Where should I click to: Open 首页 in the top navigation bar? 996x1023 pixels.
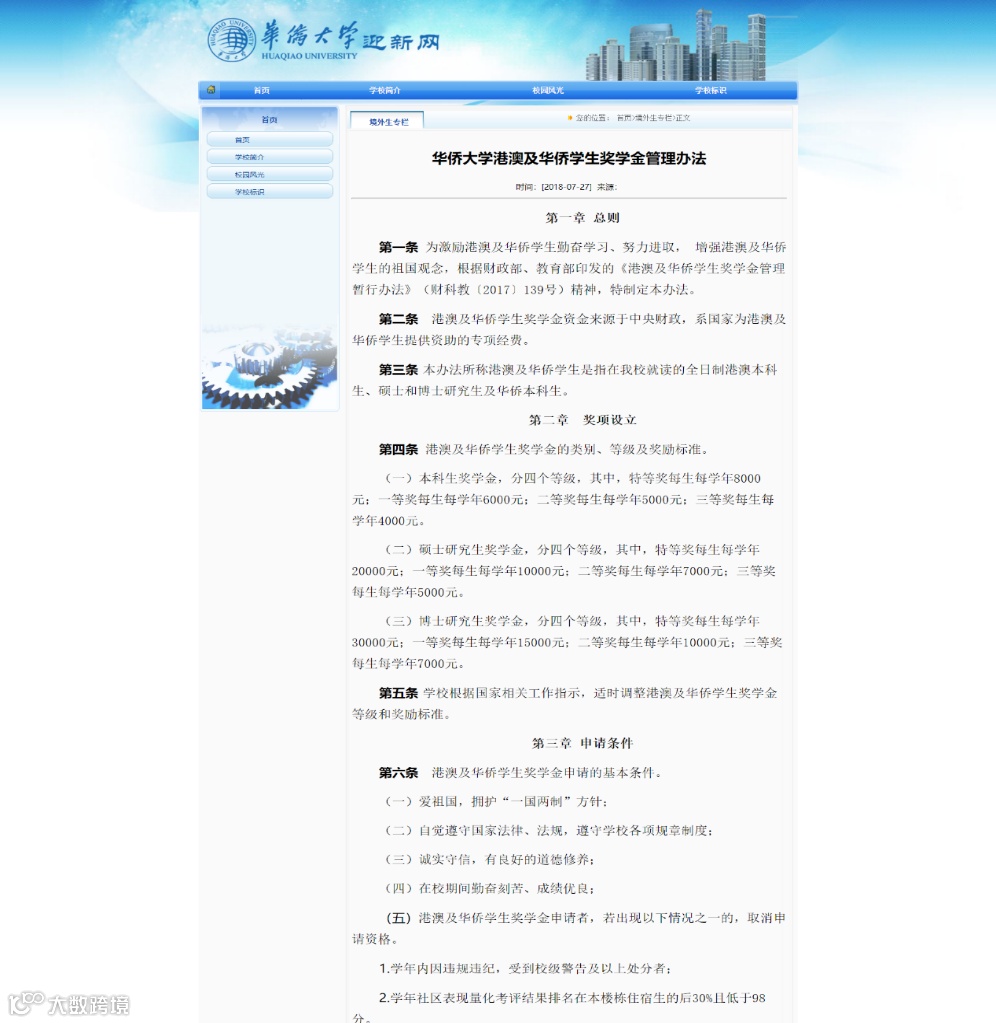point(262,91)
